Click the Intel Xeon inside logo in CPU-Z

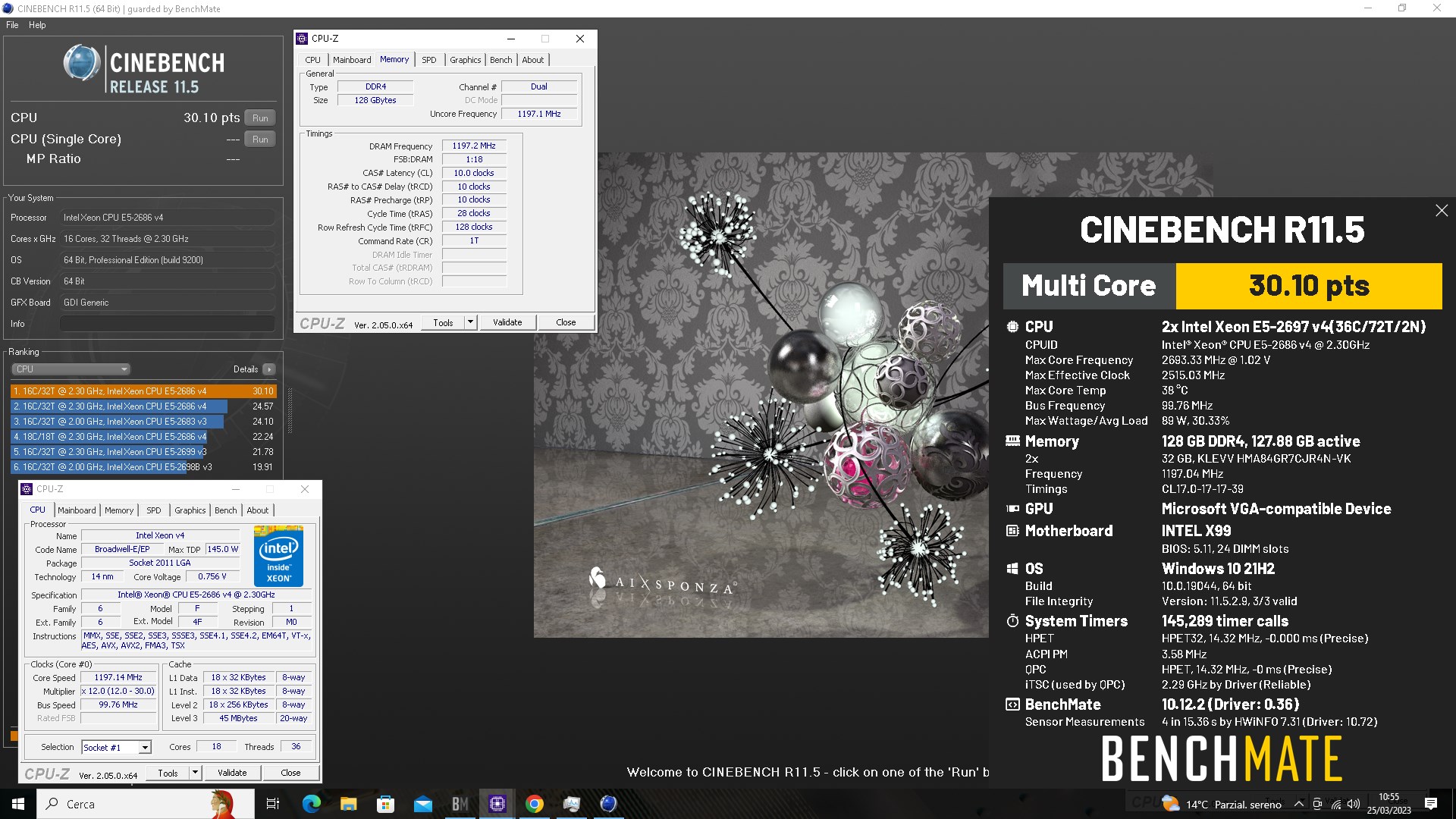tap(278, 556)
